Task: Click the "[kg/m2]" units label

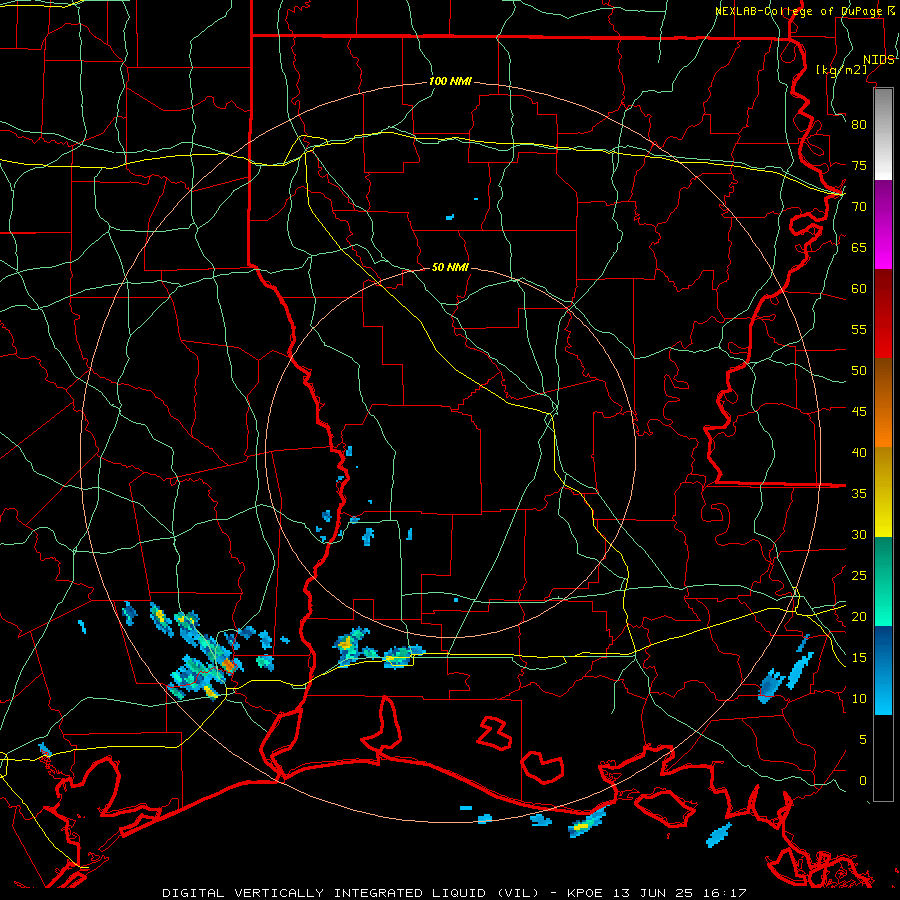Action: pos(841,70)
